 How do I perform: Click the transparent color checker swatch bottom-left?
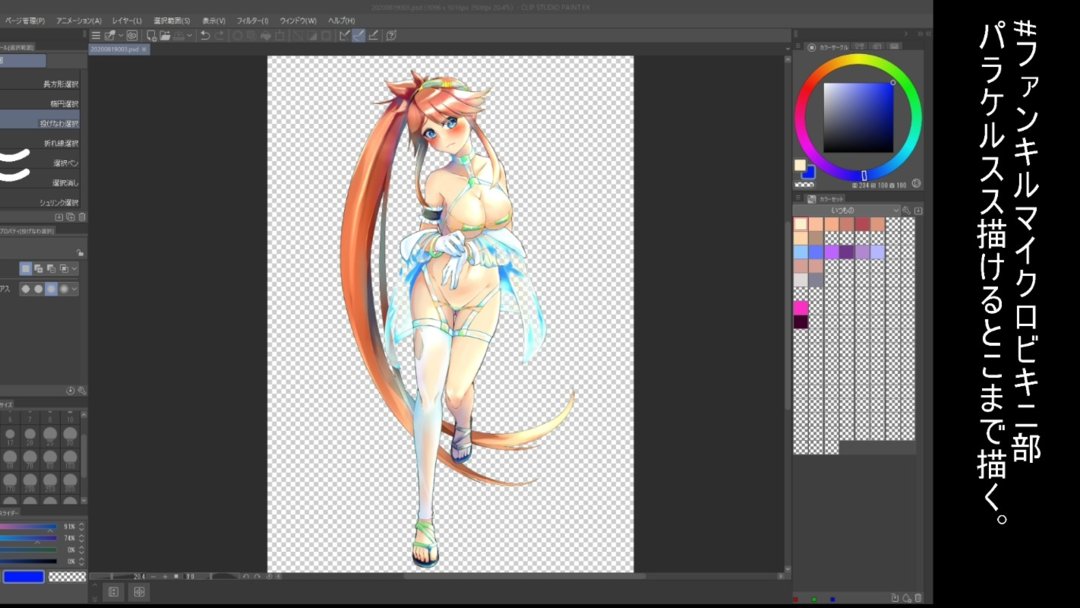tap(68, 576)
